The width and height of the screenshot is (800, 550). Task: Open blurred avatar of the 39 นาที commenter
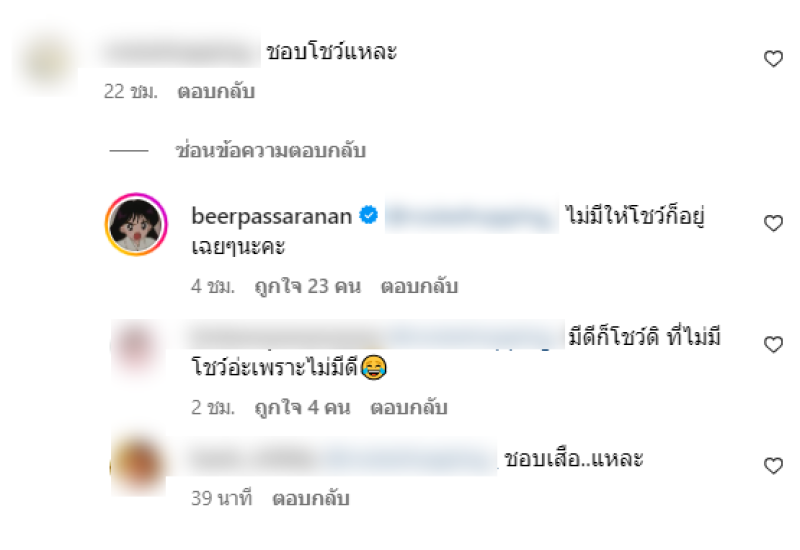[x=138, y=465]
